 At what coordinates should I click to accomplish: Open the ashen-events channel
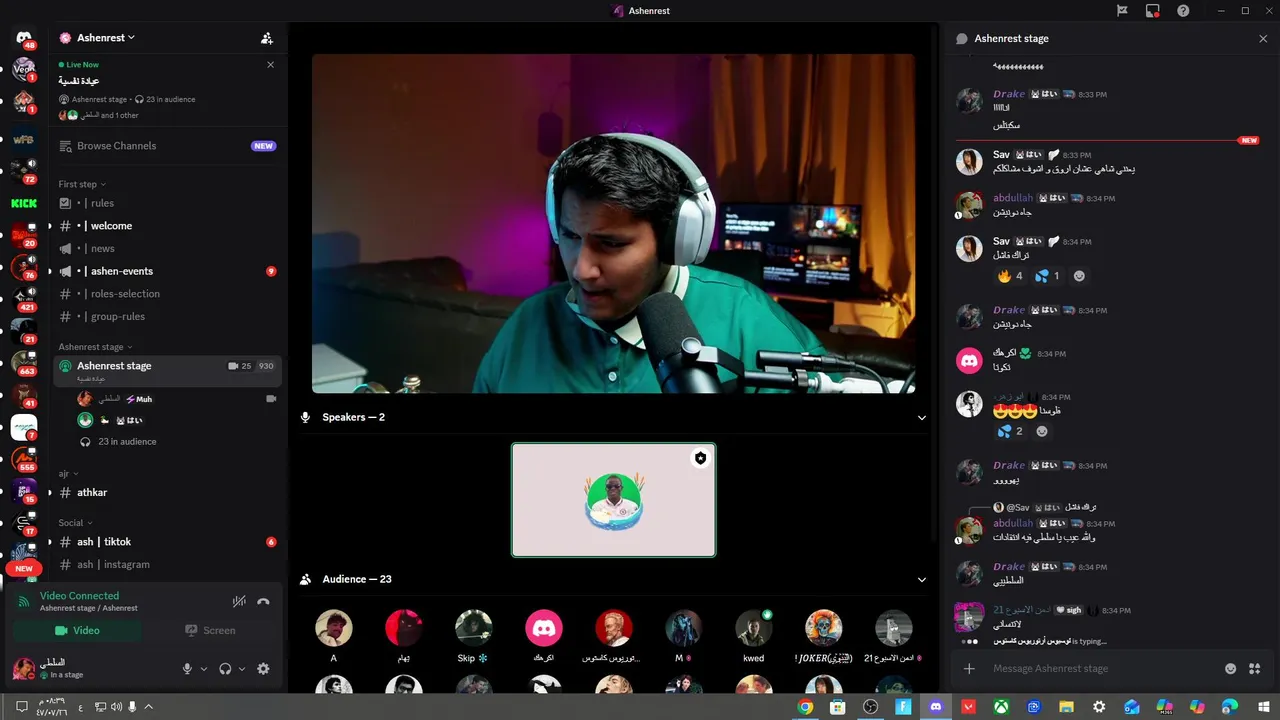coord(166,271)
